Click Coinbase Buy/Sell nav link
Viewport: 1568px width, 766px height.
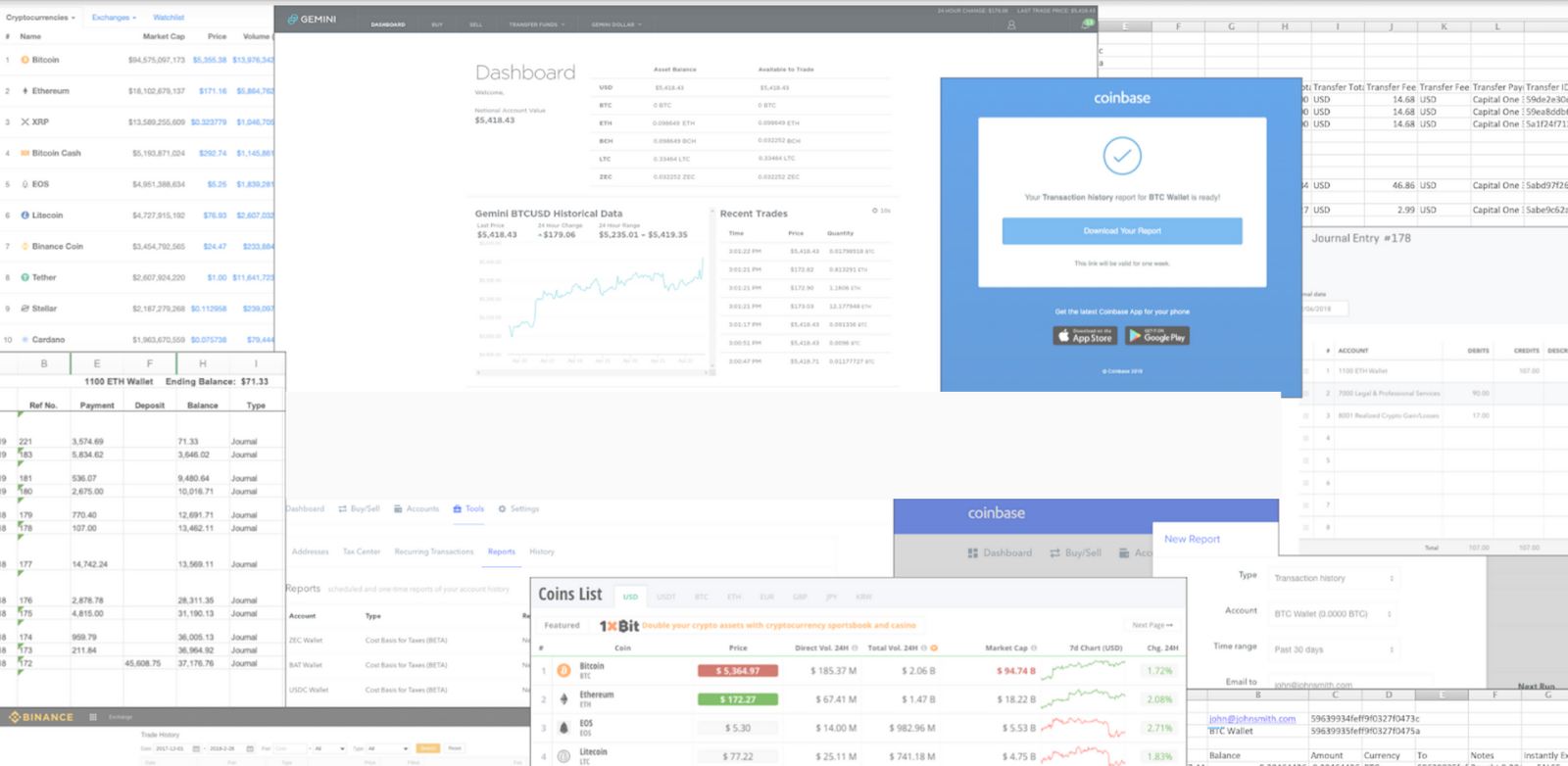click(x=359, y=509)
